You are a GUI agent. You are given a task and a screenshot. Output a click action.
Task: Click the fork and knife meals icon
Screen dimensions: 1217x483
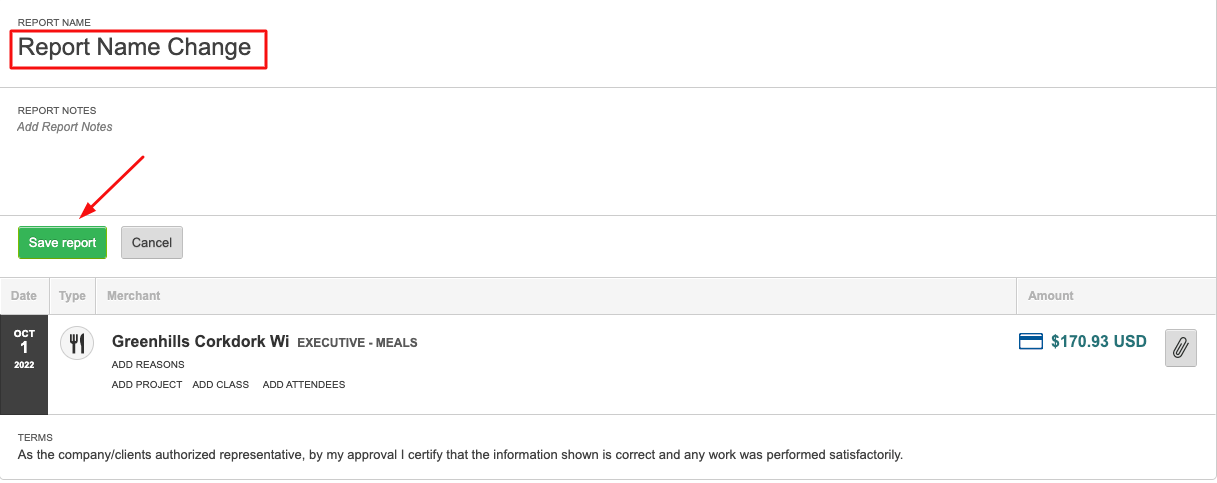point(77,343)
